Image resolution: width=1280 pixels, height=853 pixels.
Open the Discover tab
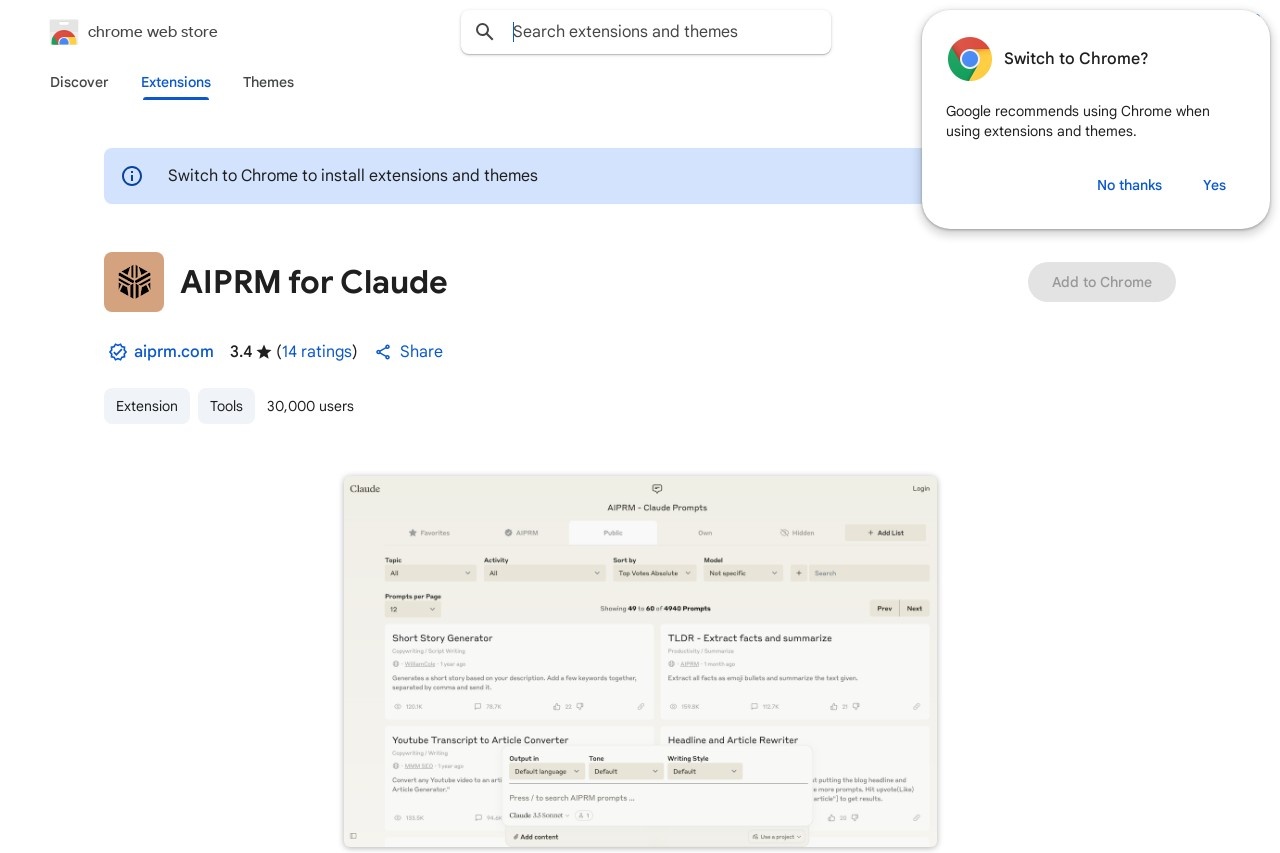pos(79,82)
